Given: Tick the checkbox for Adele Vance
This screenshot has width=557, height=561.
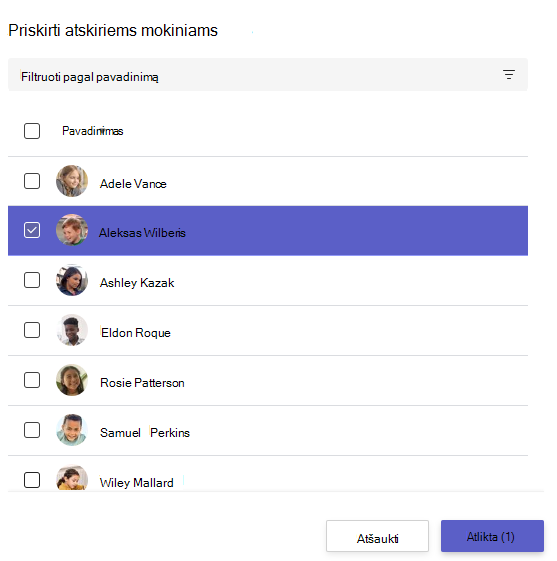Looking at the screenshot, I should [32, 181].
